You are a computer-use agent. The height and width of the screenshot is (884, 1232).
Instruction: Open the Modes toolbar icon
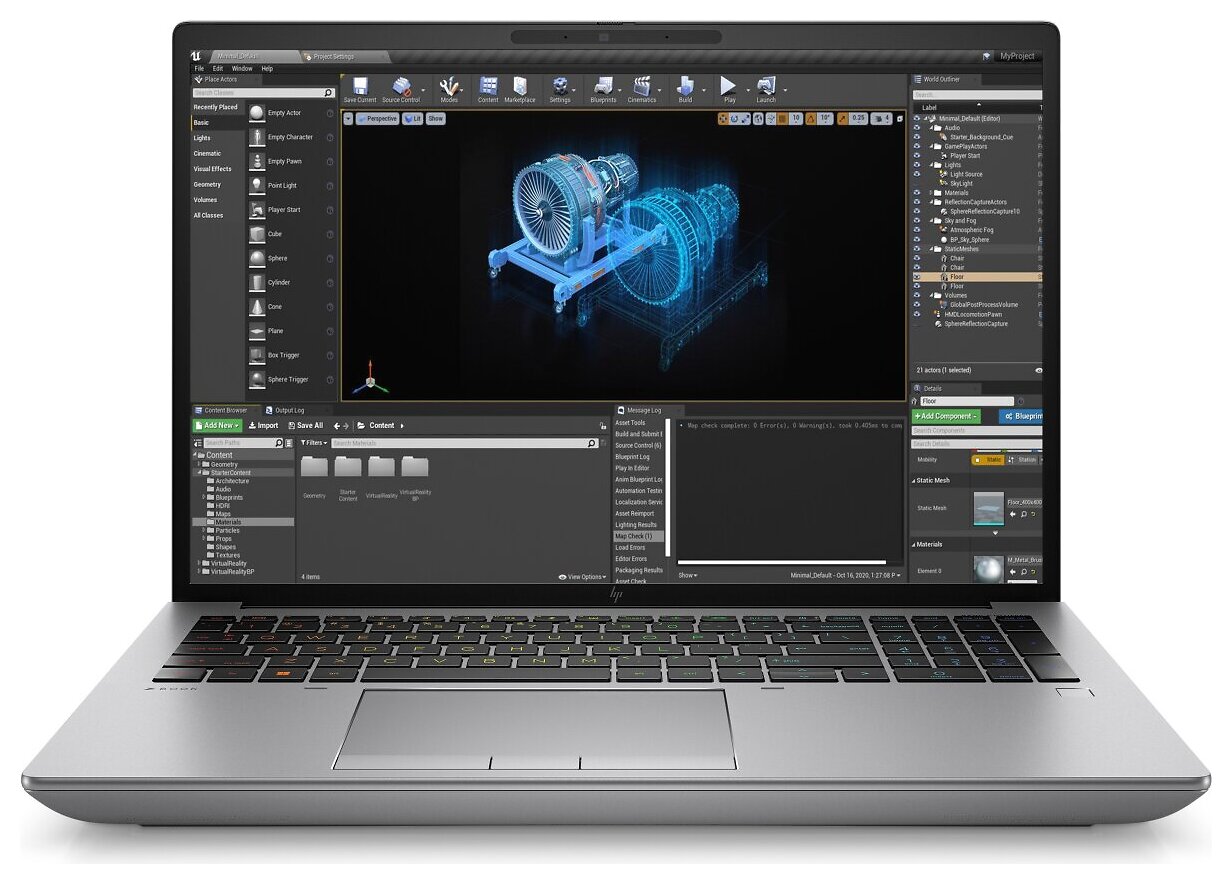point(449,86)
